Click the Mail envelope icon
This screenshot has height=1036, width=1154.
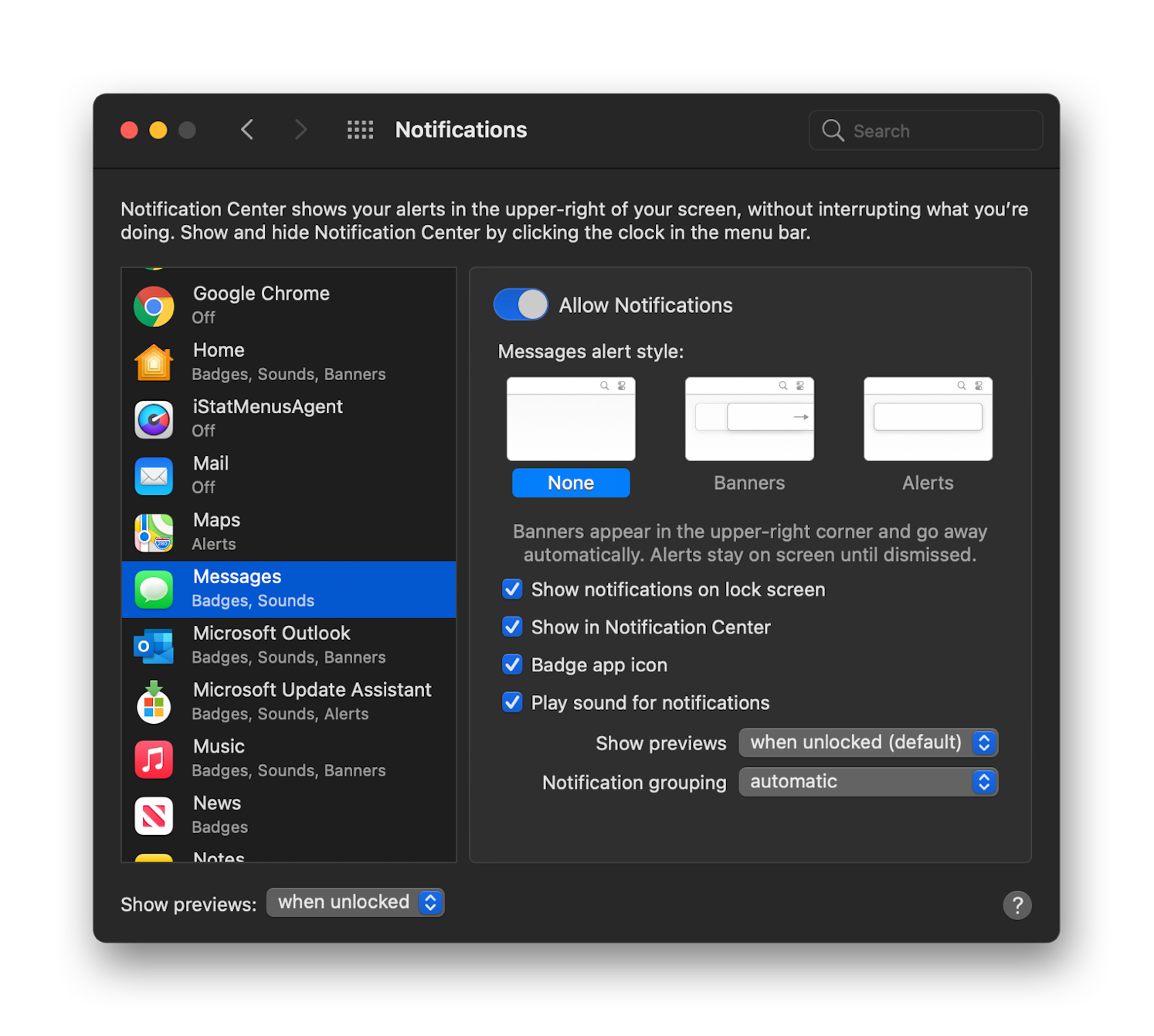[x=154, y=477]
